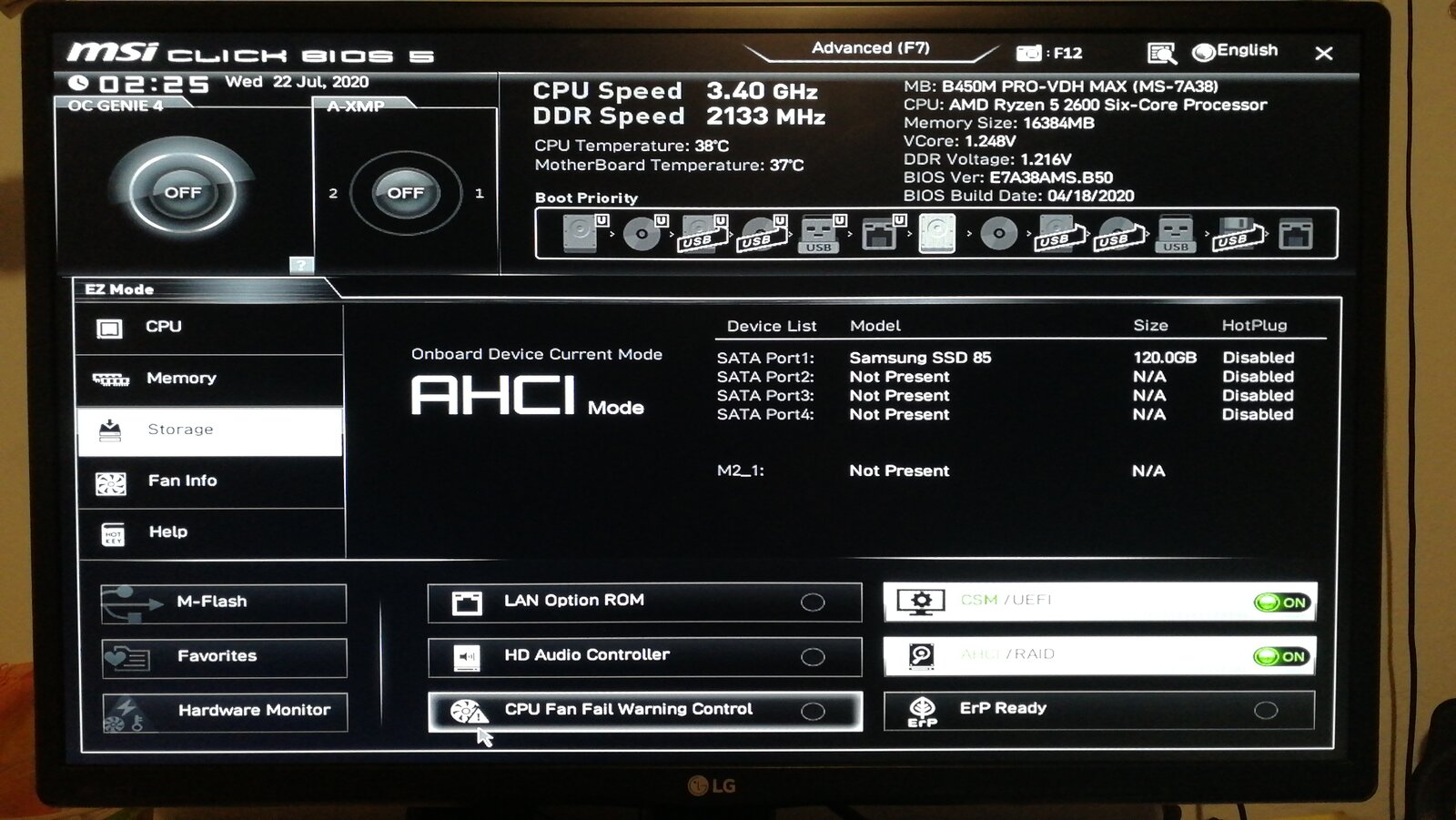Click the SATA Port2 label

pyautogui.click(x=765, y=377)
